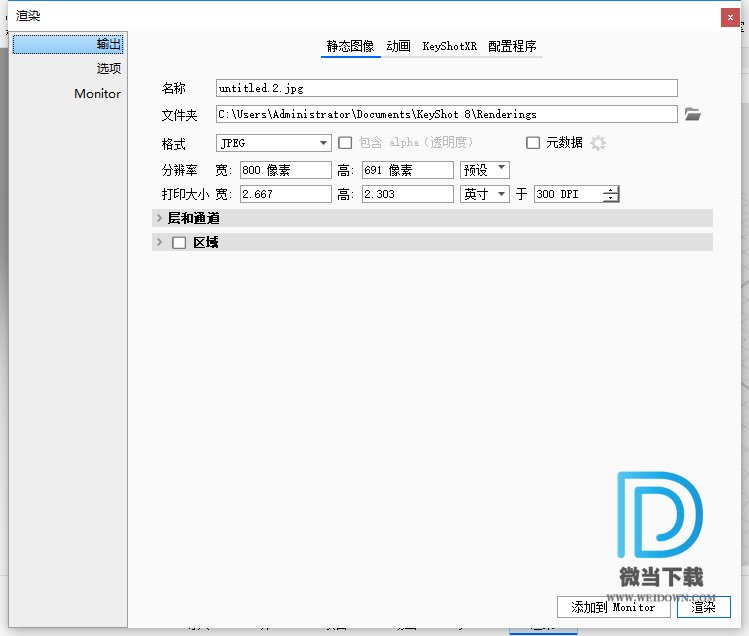
Task: Open the JPEG format dropdown
Action: pos(274,143)
